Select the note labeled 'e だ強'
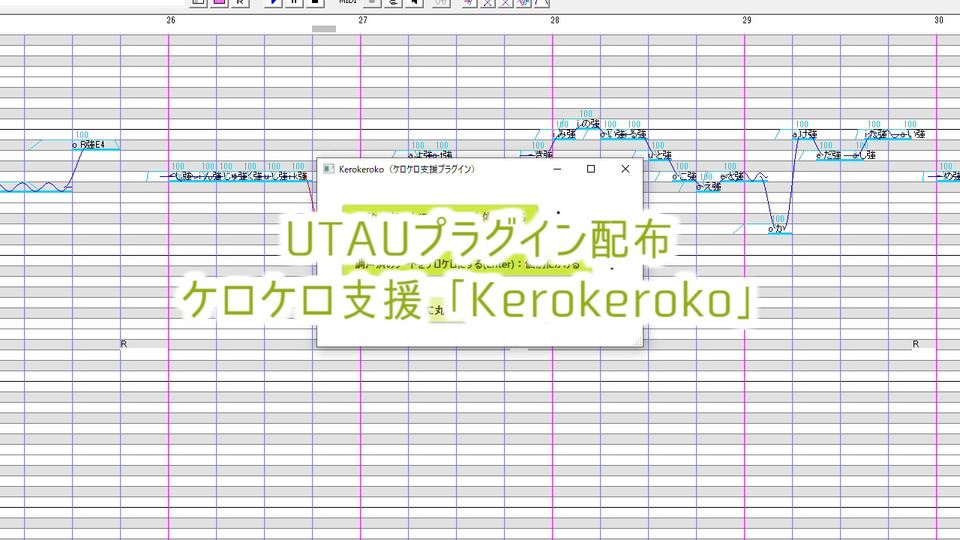This screenshot has width=960, height=540. [x=828, y=156]
